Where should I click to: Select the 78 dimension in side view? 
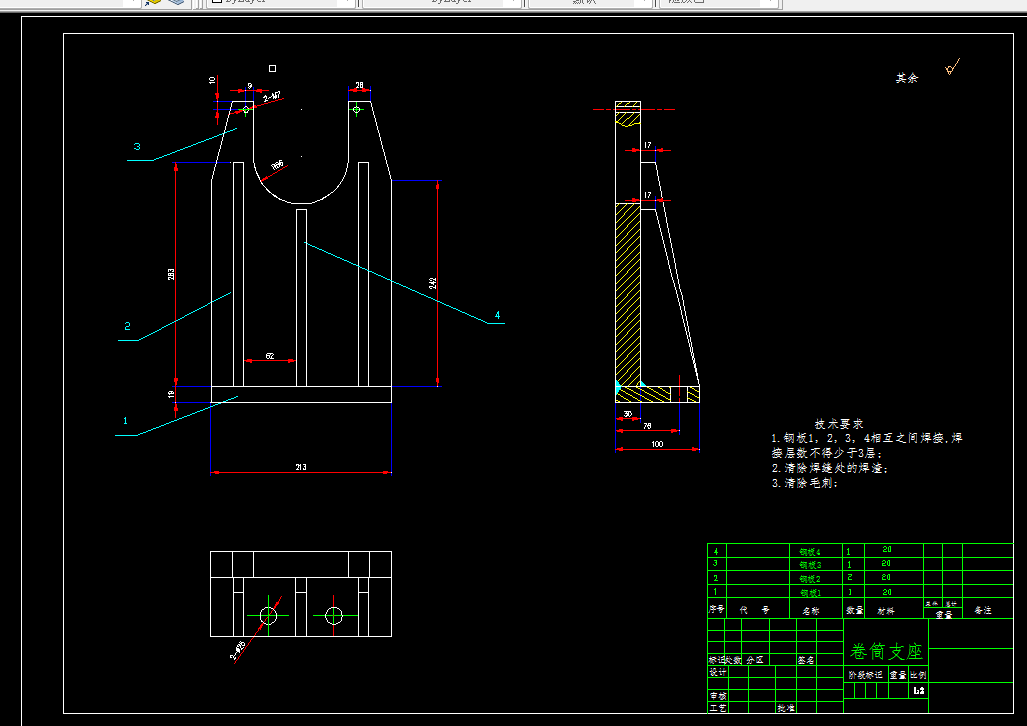click(647, 426)
